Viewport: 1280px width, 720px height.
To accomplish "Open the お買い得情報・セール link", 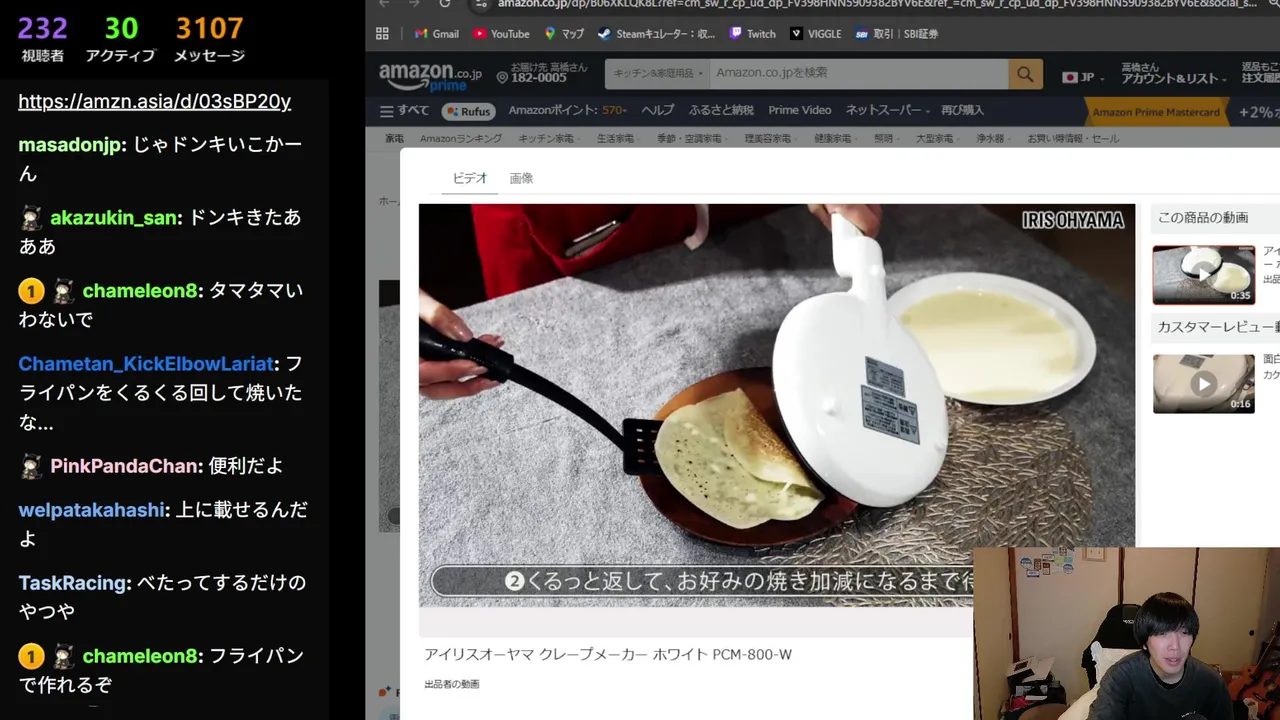I will point(1073,139).
